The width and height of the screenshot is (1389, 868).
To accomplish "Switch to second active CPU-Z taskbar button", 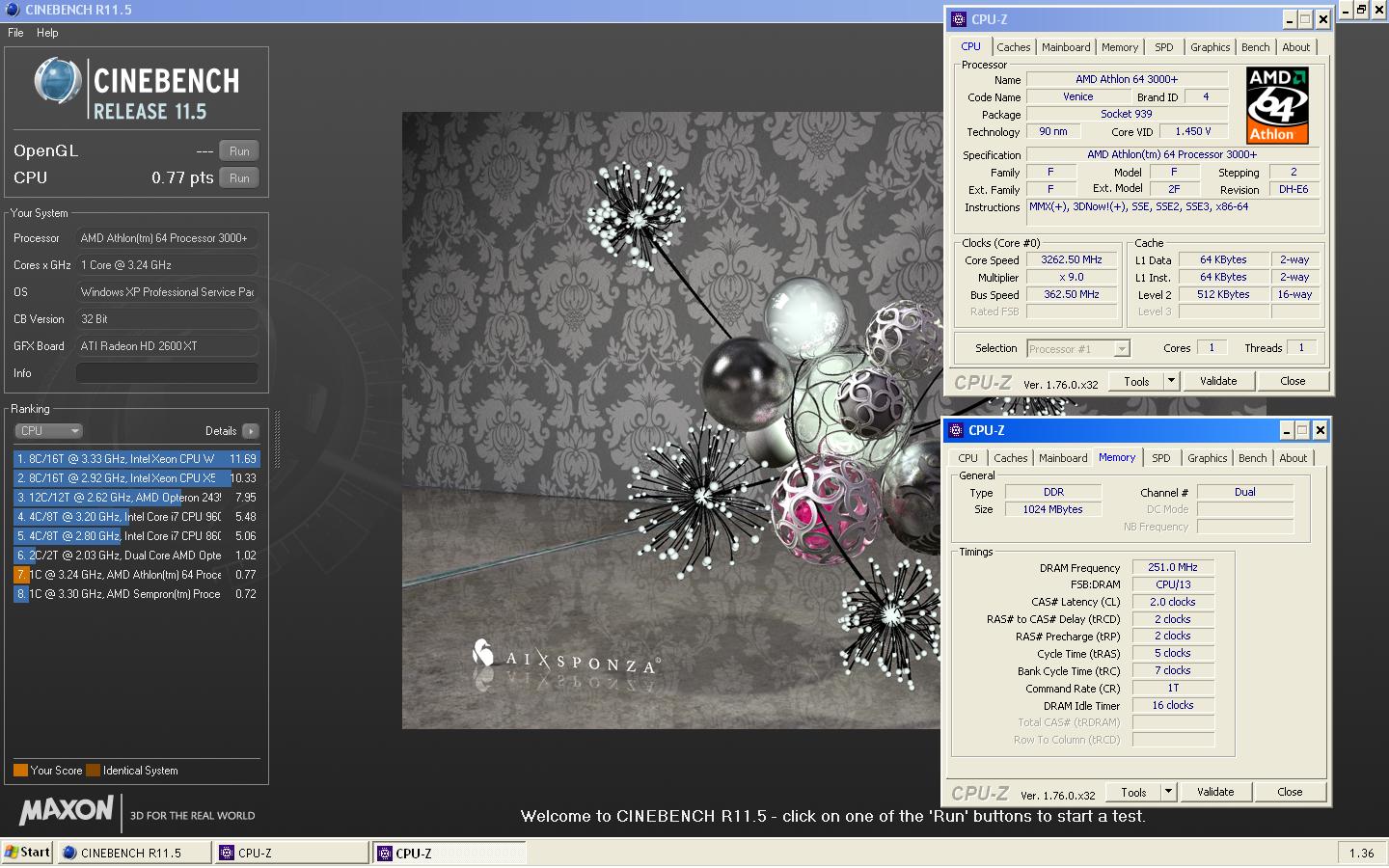I will coord(449,854).
